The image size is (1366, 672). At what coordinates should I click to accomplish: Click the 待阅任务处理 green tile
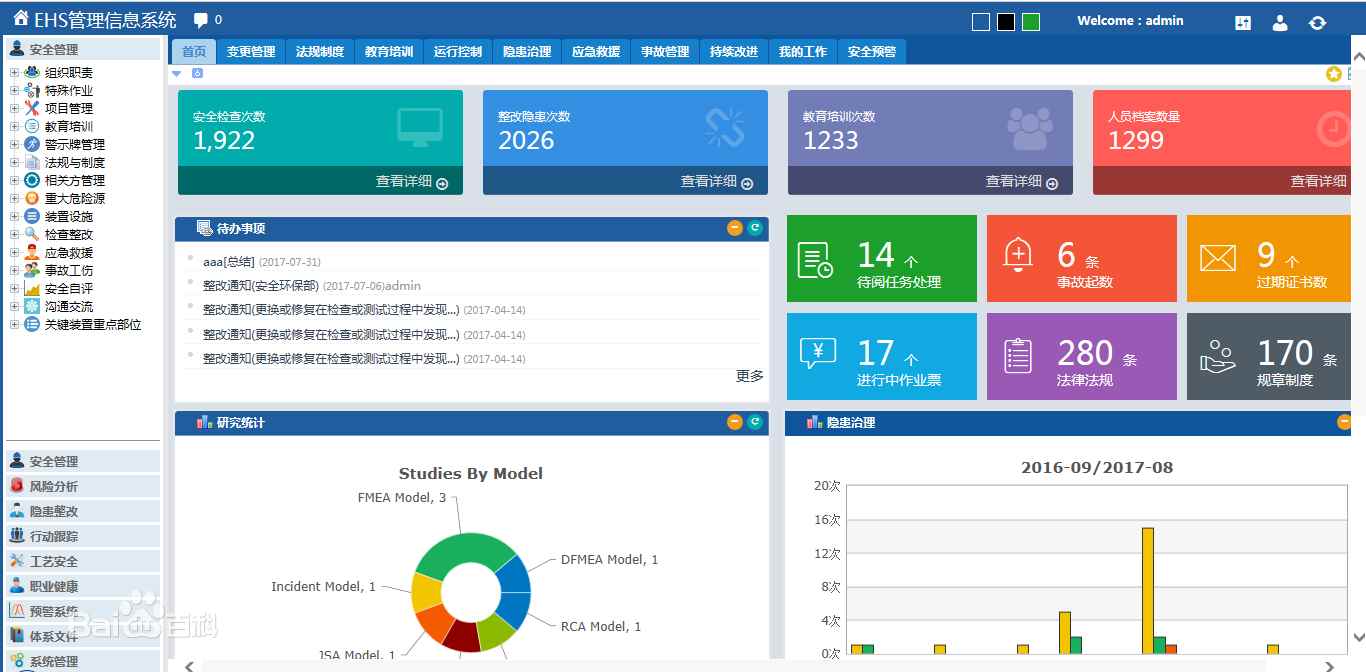point(881,258)
